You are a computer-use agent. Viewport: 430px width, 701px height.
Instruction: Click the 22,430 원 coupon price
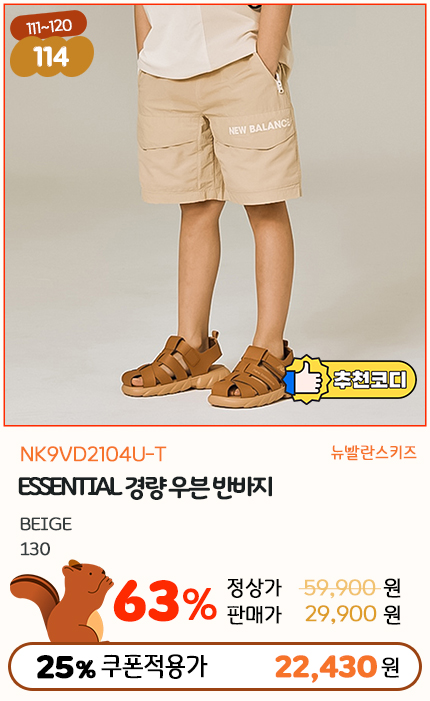(x=337, y=667)
